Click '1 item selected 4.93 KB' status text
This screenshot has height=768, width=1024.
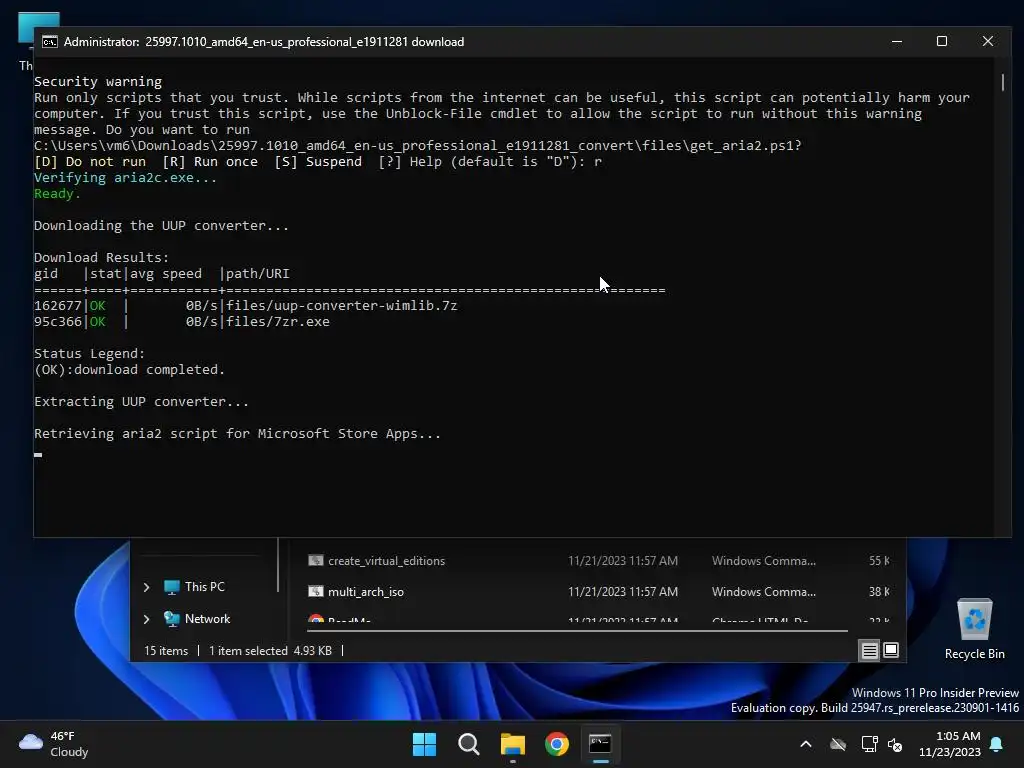(x=270, y=651)
